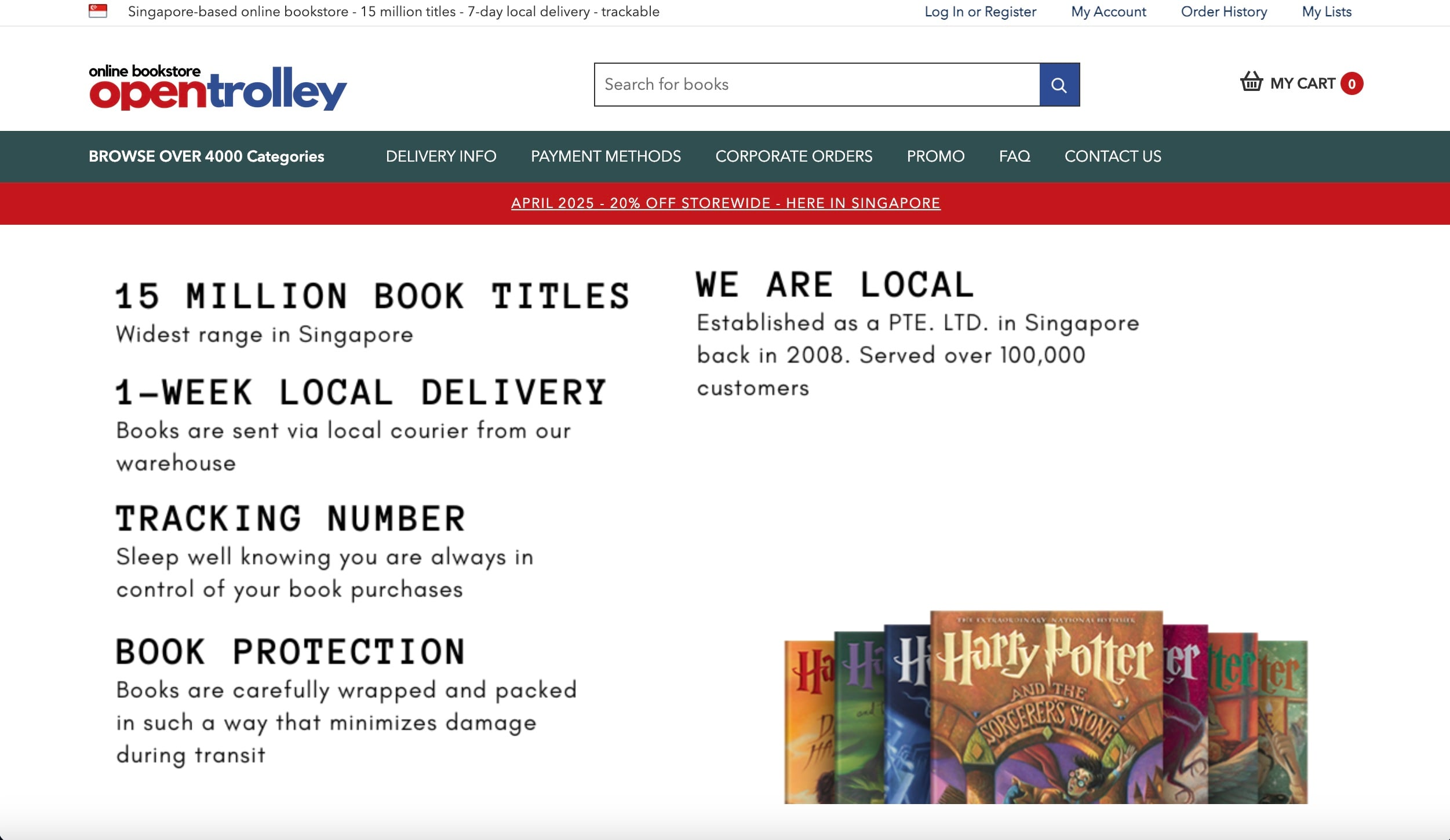Image resolution: width=1450 pixels, height=840 pixels.
Task: Select Payment Methods in navigation bar
Action: (606, 156)
